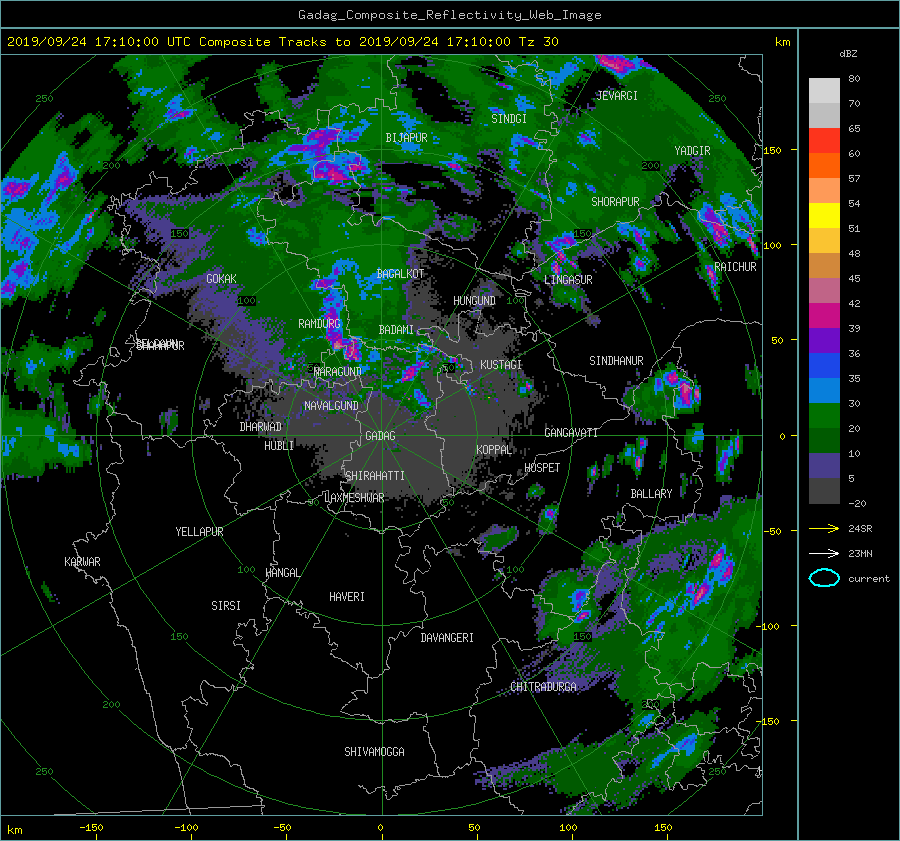
Task: Click the 23MN white arrow legend icon
Action: click(824, 553)
